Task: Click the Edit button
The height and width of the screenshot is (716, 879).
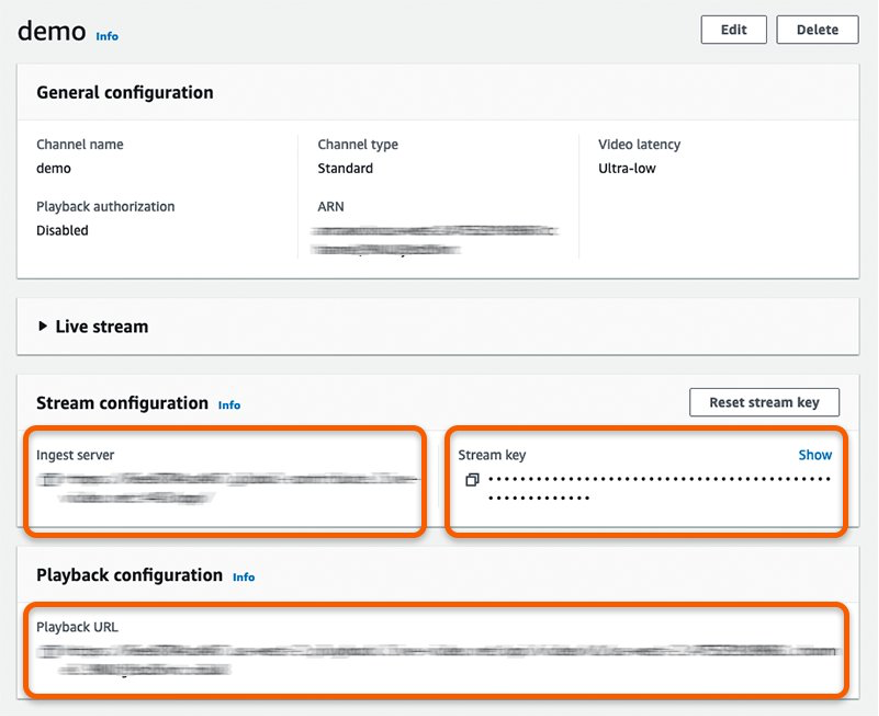Action: pyautogui.click(x=733, y=30)
